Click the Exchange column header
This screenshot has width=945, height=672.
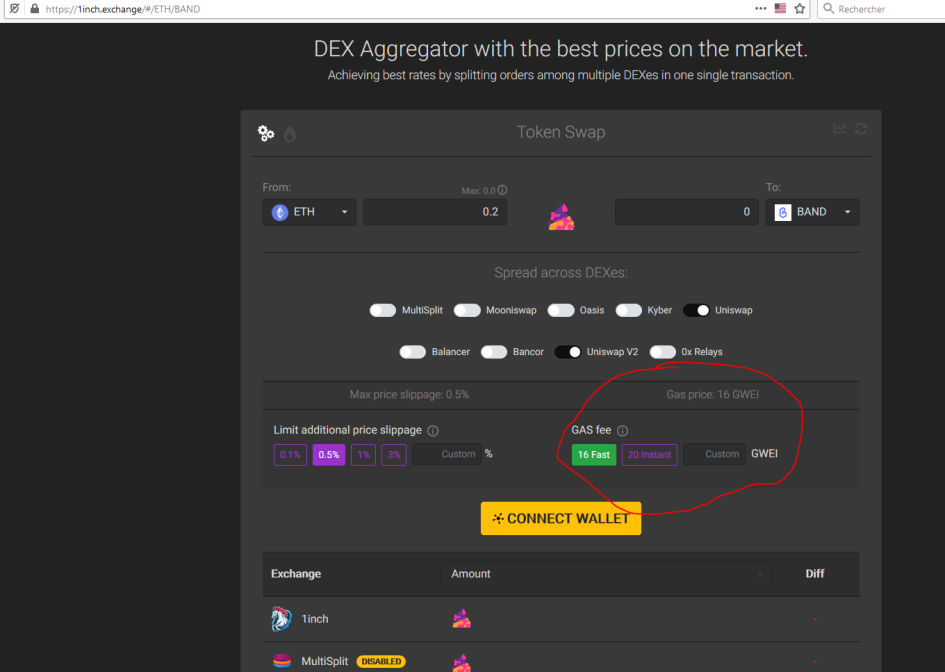click(296, 574)
